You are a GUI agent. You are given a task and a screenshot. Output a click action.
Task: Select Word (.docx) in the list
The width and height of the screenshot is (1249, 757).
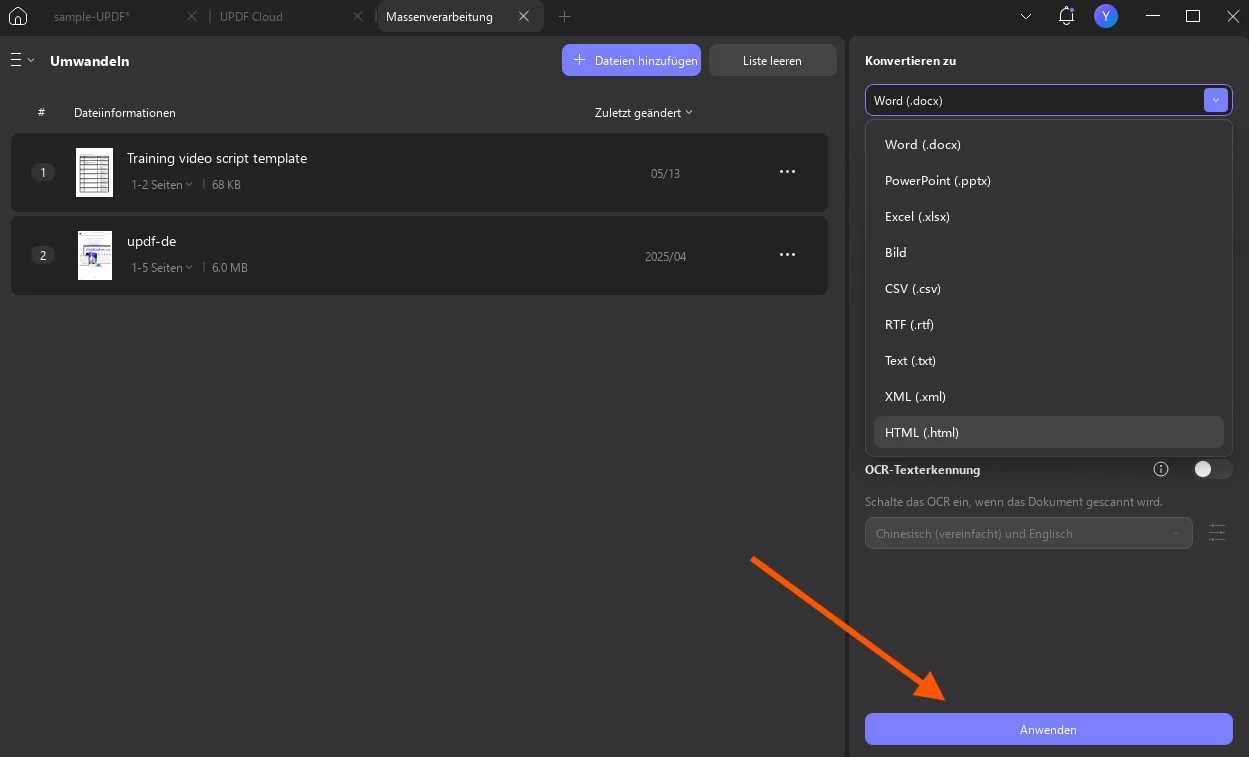(1049, 145)
